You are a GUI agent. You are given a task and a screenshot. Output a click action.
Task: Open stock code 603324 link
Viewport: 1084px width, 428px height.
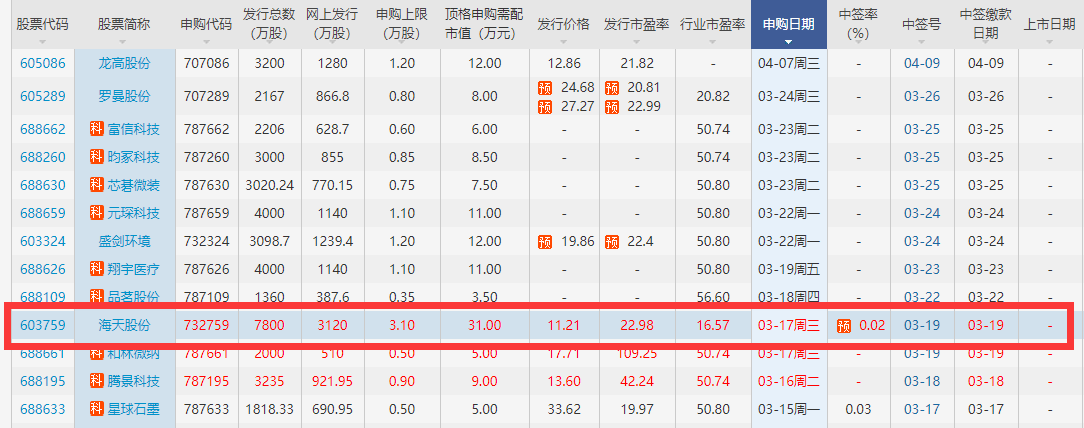click(x=43, y=241)
